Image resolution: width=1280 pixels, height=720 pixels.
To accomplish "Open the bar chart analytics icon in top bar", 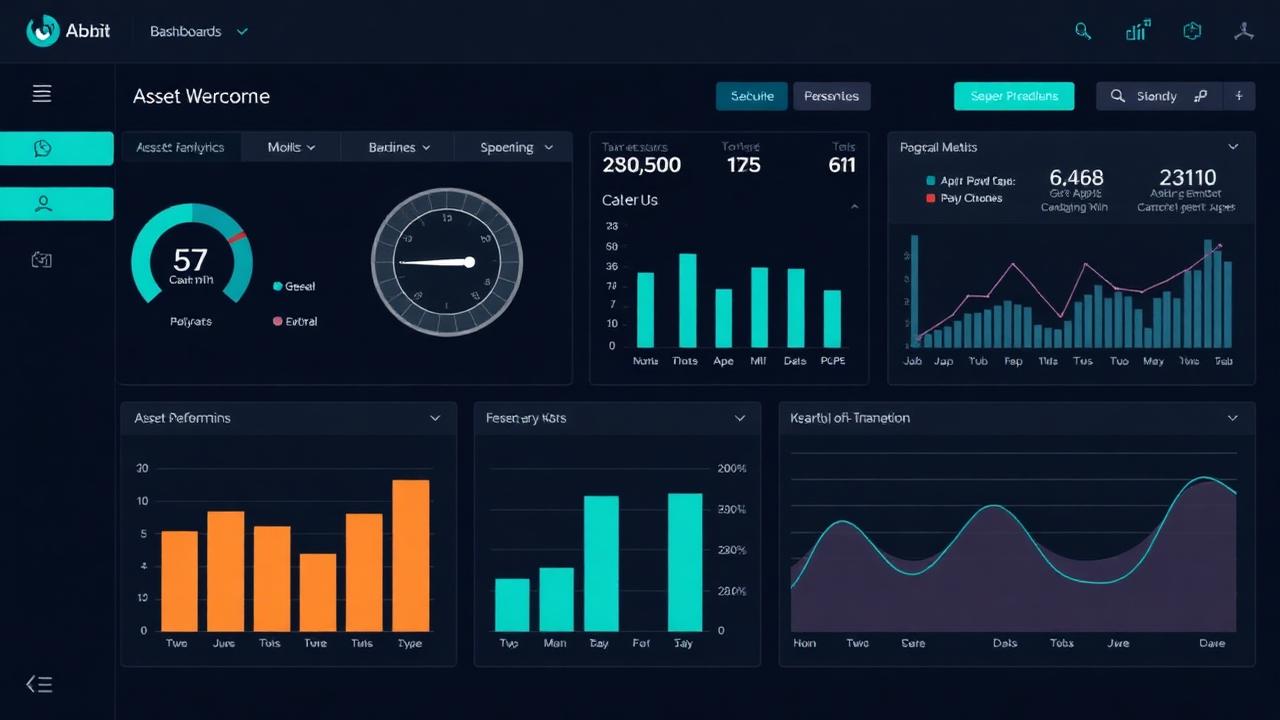I will [x=1137, y=31].
